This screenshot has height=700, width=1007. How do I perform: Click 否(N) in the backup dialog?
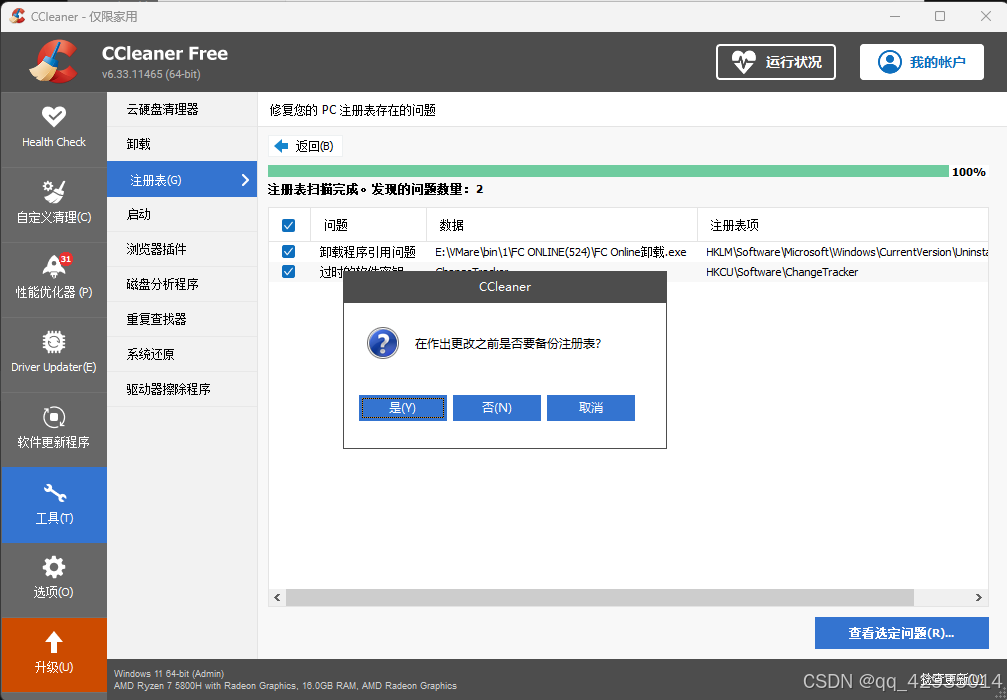click(496, 408)
